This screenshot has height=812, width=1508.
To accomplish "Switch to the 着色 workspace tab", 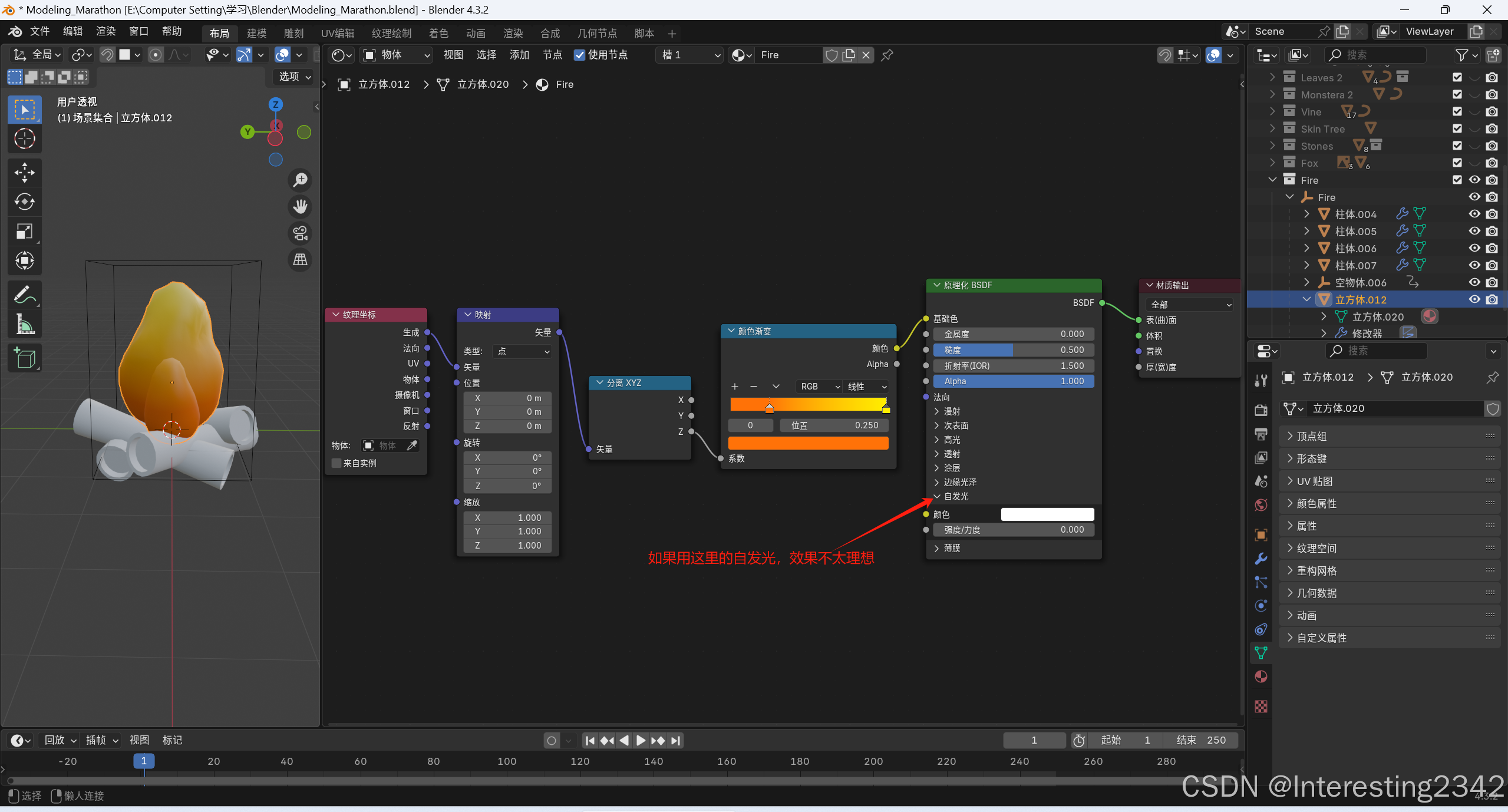I will pos(438,34).
